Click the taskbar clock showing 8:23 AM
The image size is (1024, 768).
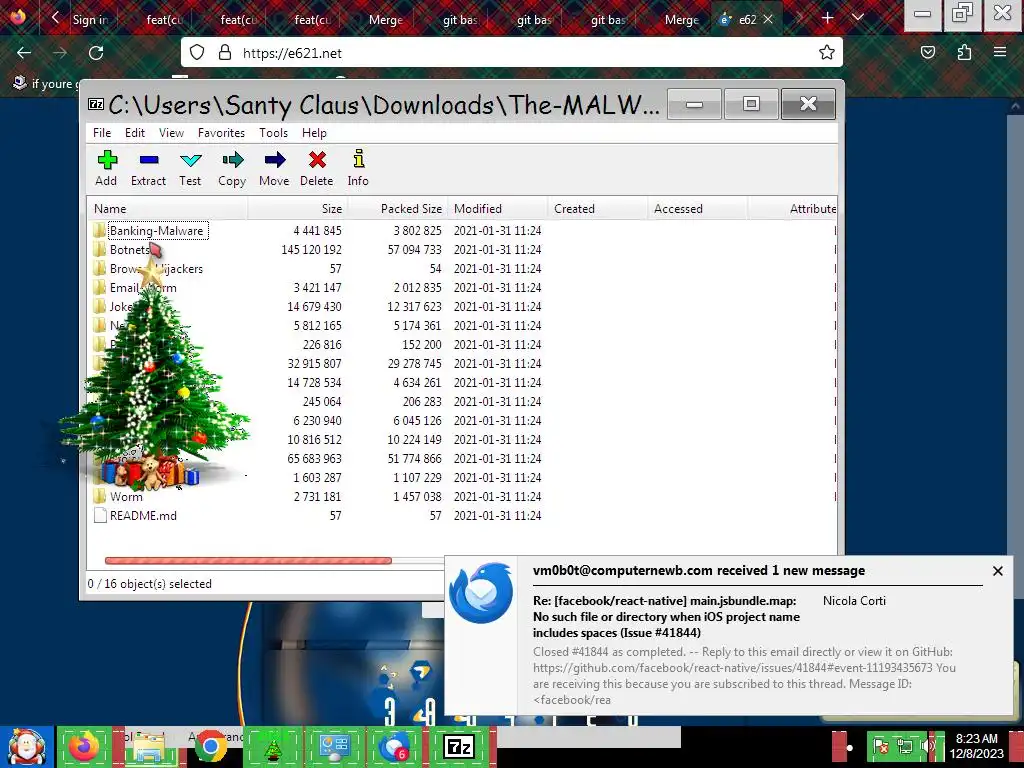[976, 746]
